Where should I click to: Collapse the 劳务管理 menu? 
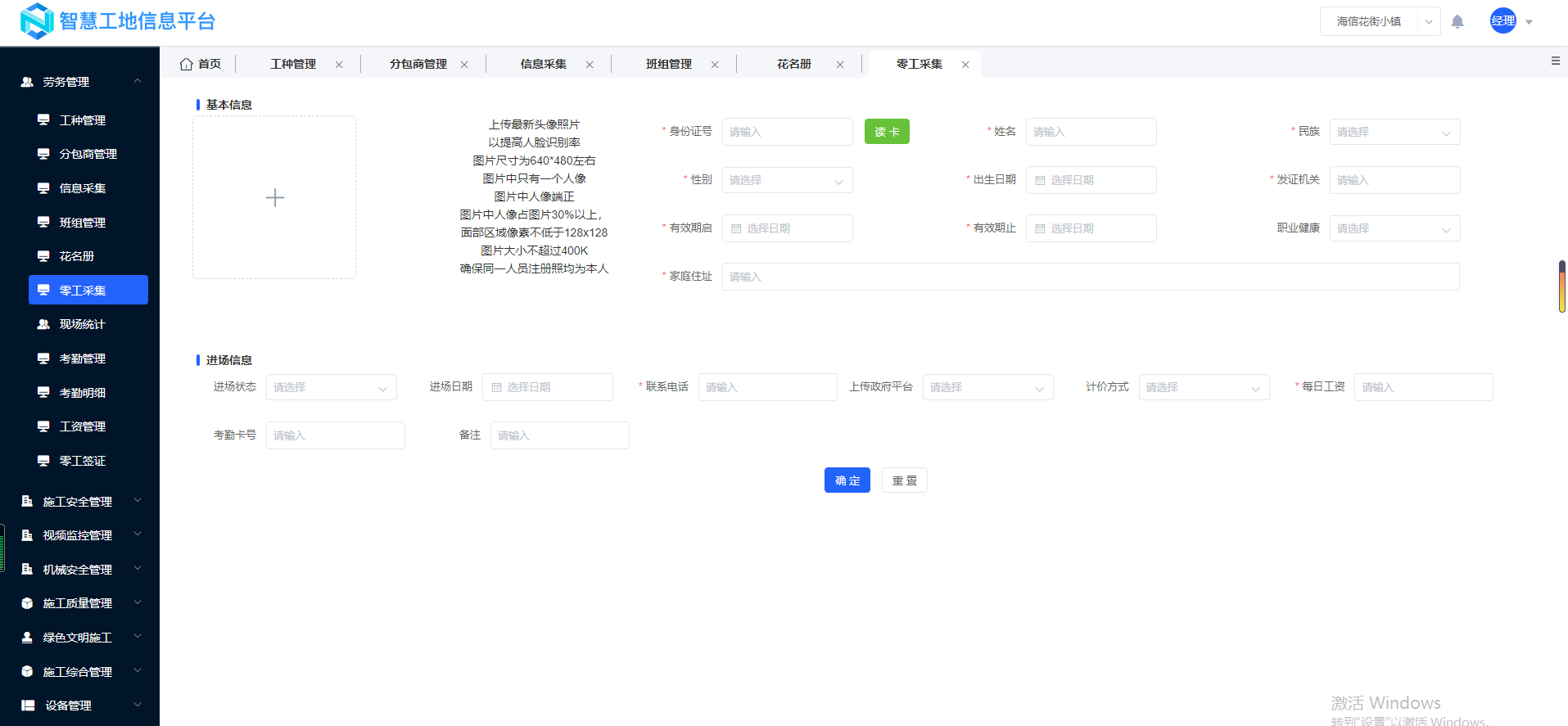138,81
